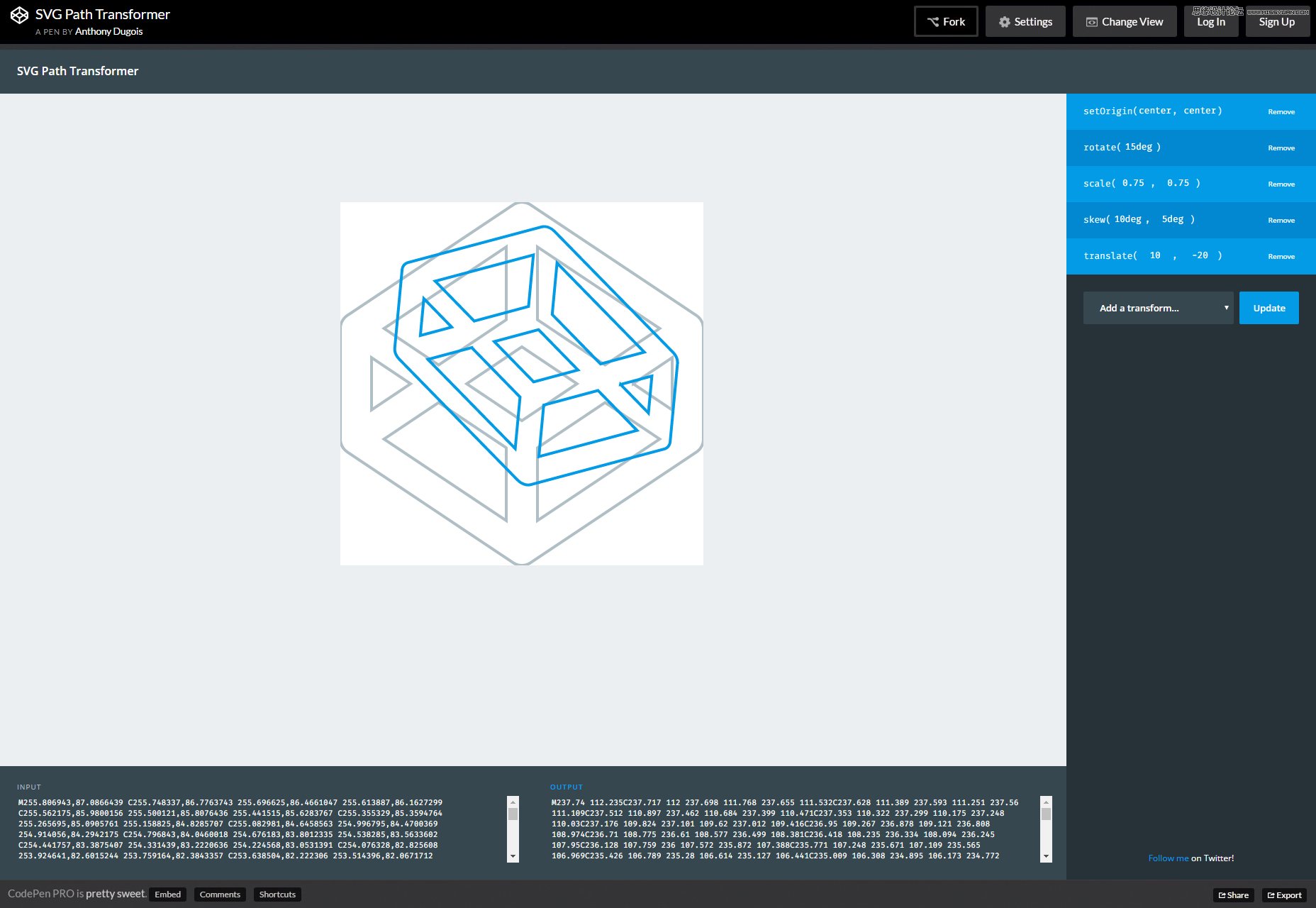Click the CodePen logo icon
This screenshot has width=1316, height=908.
pos(19,15)
